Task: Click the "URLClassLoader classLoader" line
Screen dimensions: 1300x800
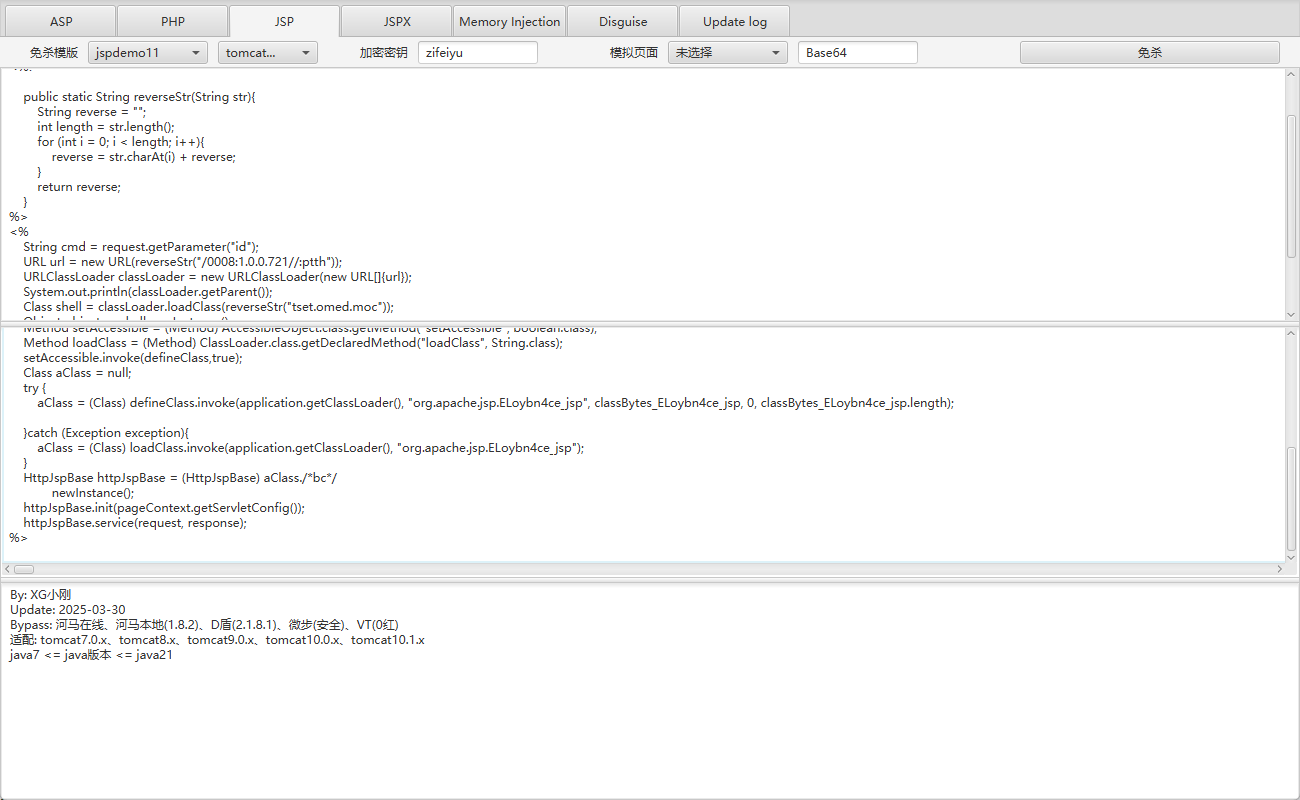Action: (217, 277)
